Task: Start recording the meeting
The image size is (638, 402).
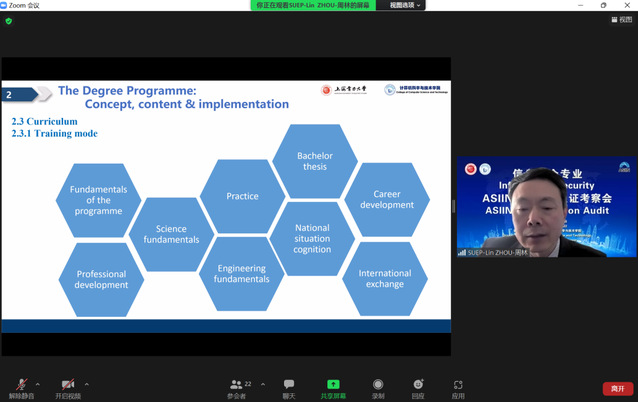Action: (378, 387)
